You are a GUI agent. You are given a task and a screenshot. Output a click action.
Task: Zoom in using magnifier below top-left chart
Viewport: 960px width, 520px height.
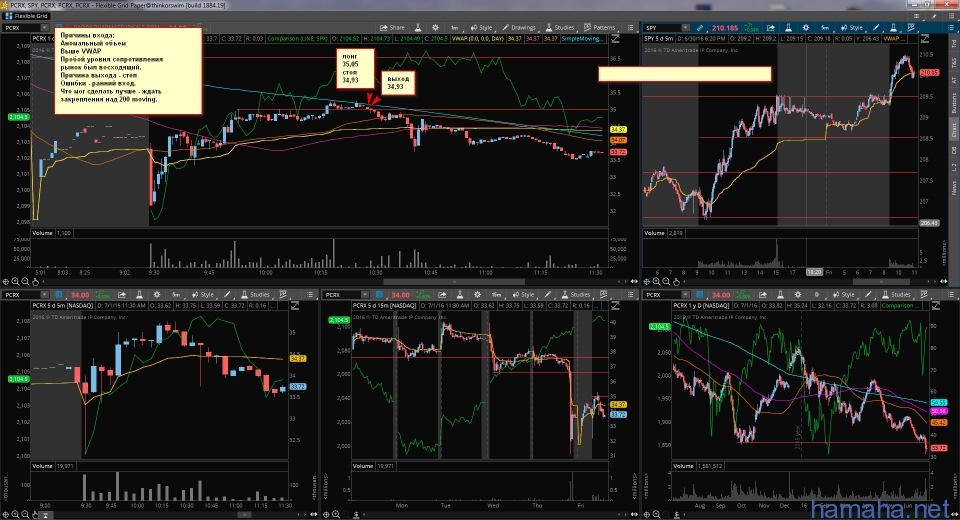point(15,282)
